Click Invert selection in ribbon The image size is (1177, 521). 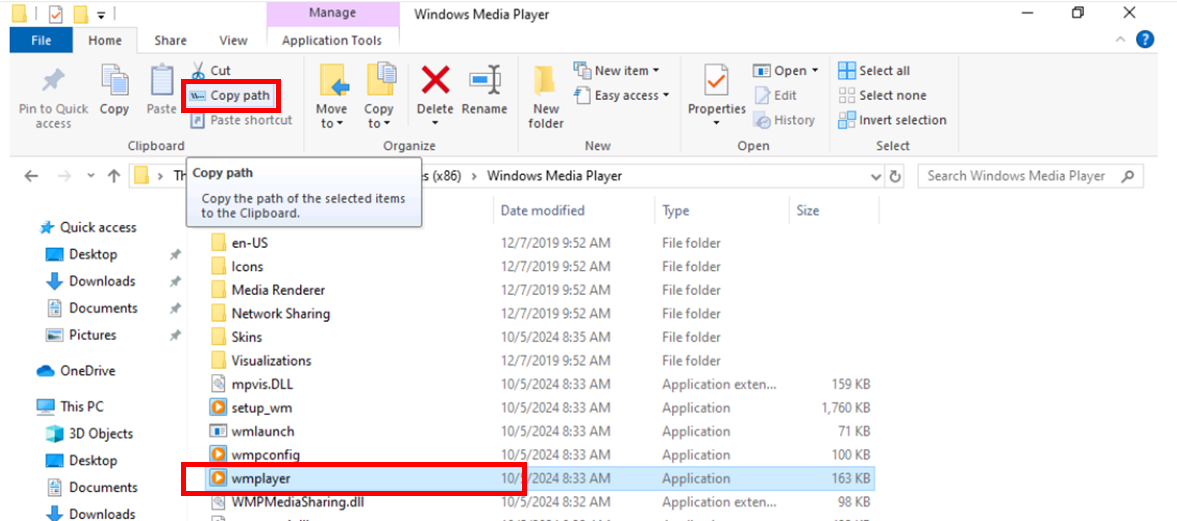click(892, 120)
